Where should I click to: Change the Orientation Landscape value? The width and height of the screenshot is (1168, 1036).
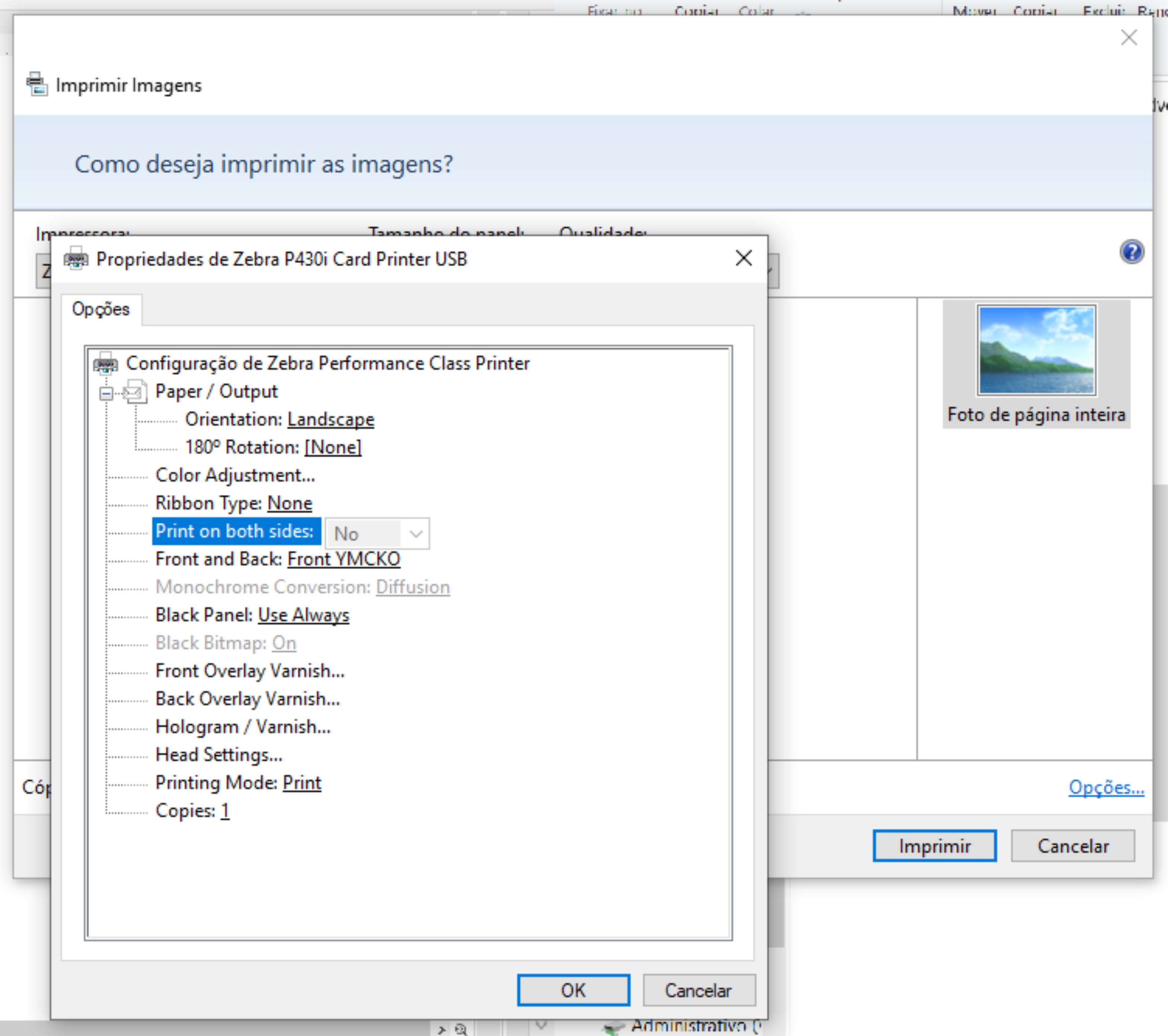(331, 419)
